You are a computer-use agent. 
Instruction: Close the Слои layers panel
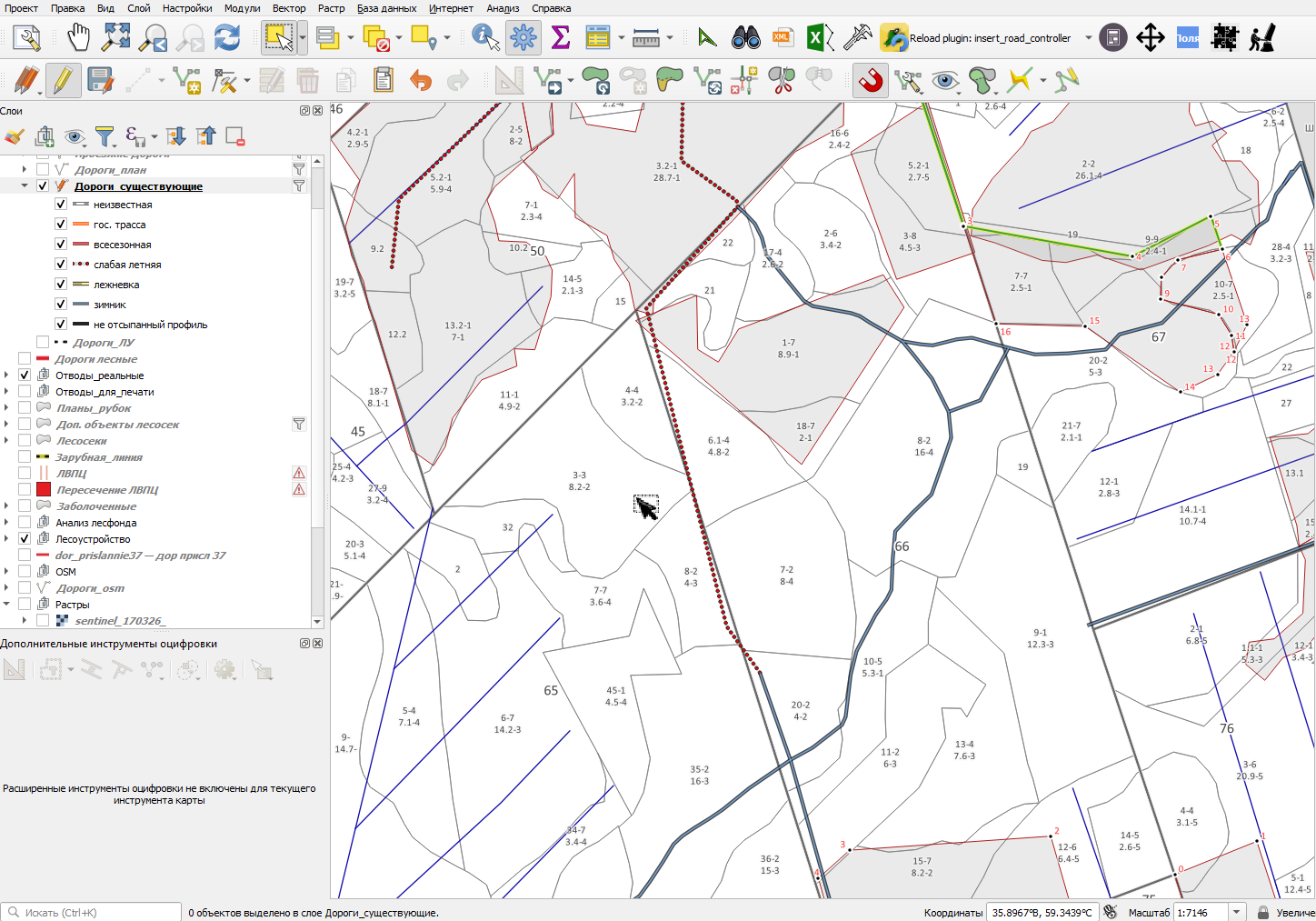point(317,111)
